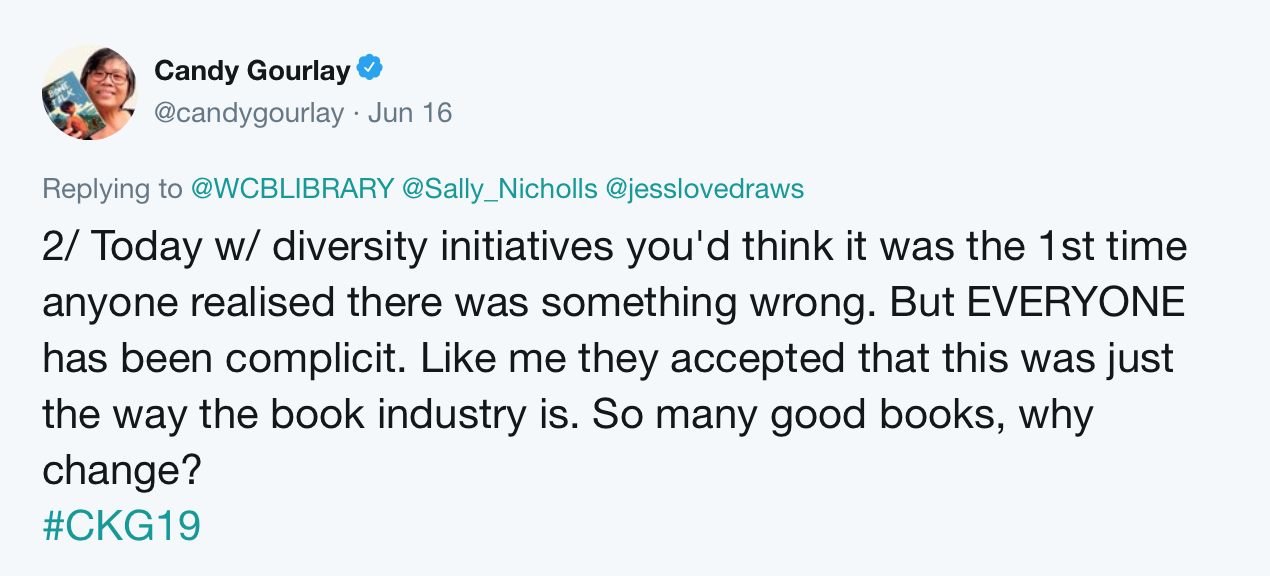
Task: Open the @candygourlay handle
Action: click(249, 113)
